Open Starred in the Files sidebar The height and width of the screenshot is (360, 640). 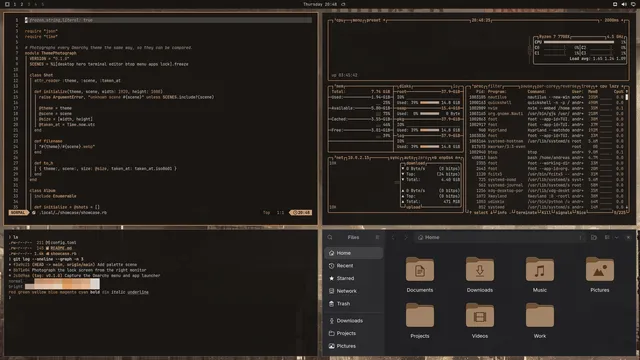click(x=353, y=278)
